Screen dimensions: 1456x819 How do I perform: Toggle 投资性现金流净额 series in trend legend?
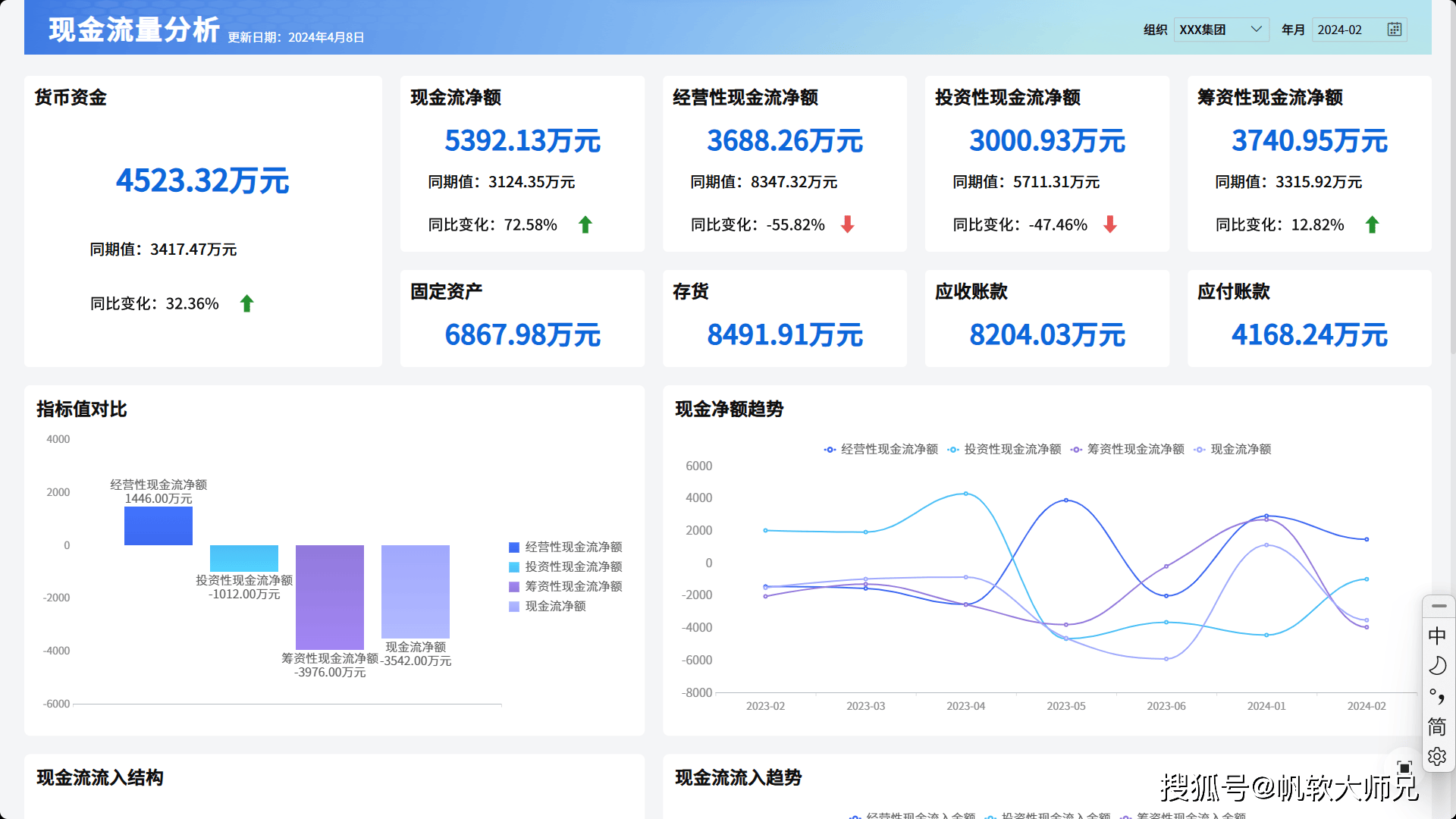[1004, 450]
